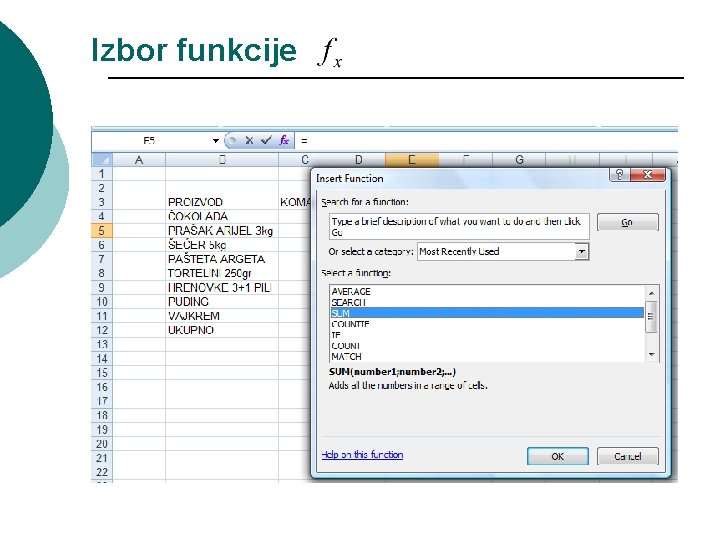Click the PUDING cell
The width and height of the screenshot is (720, 540).
point(222,302)
